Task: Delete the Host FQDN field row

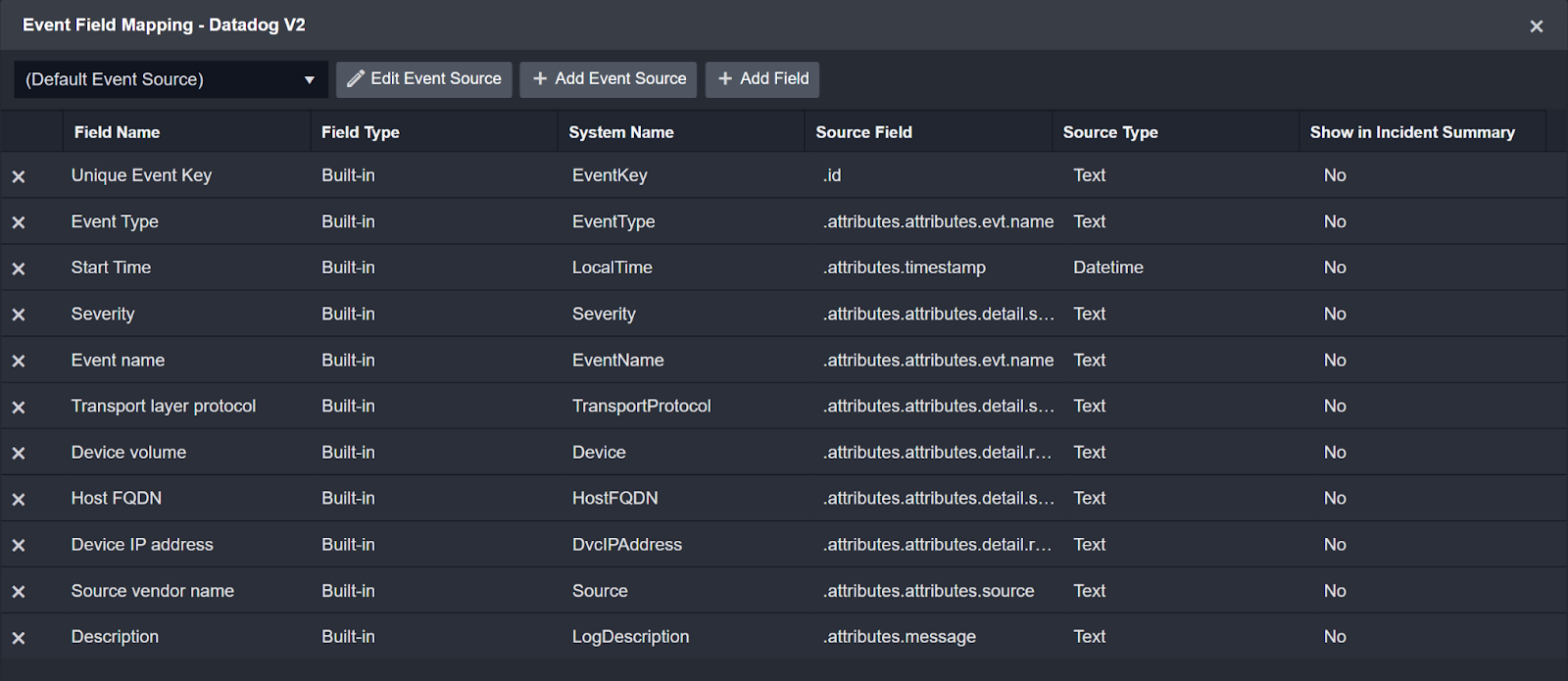Action: click(x=19, y=499)
